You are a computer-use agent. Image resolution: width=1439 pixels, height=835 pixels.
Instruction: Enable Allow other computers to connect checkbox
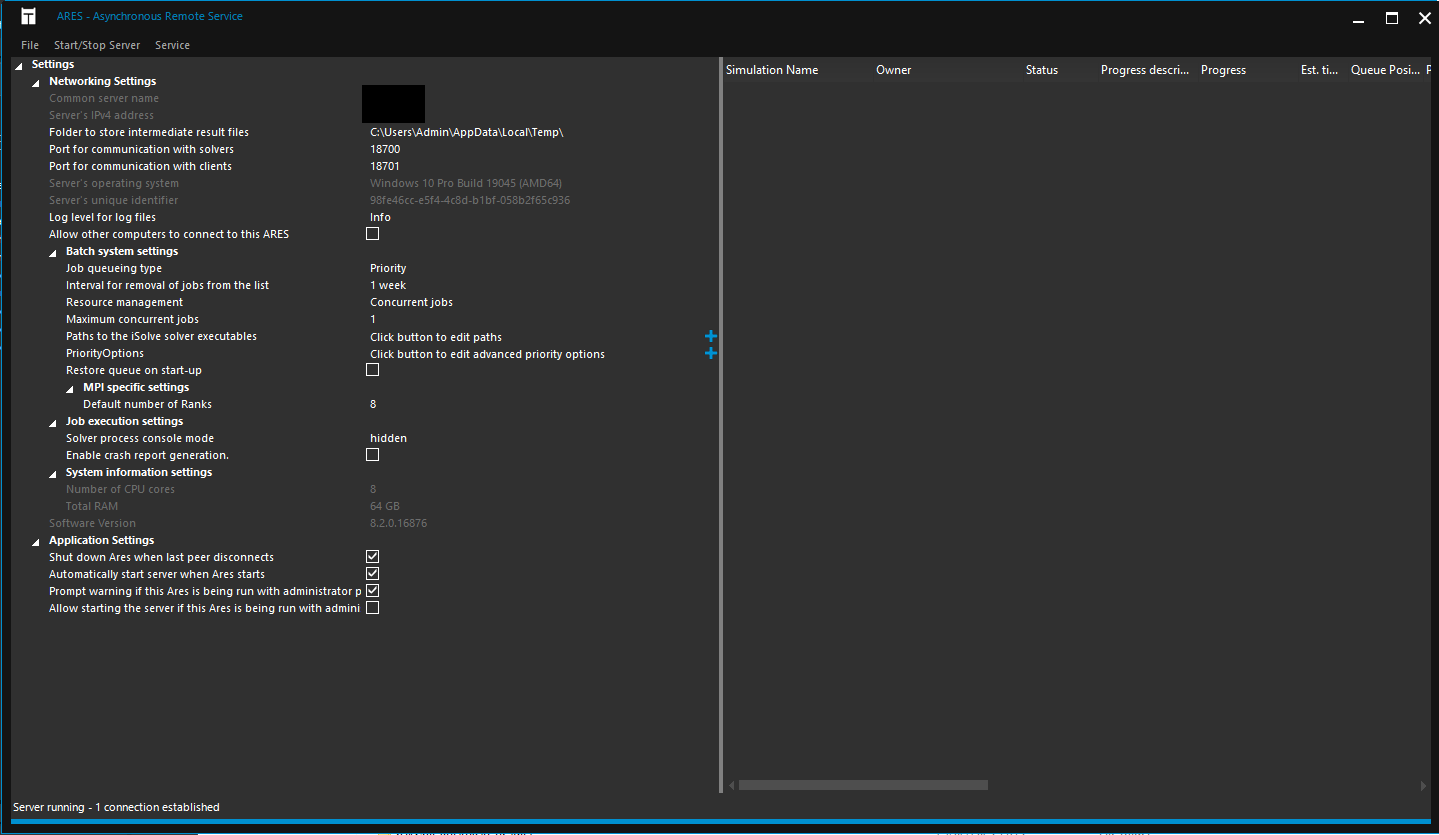[x=373, y=234]
